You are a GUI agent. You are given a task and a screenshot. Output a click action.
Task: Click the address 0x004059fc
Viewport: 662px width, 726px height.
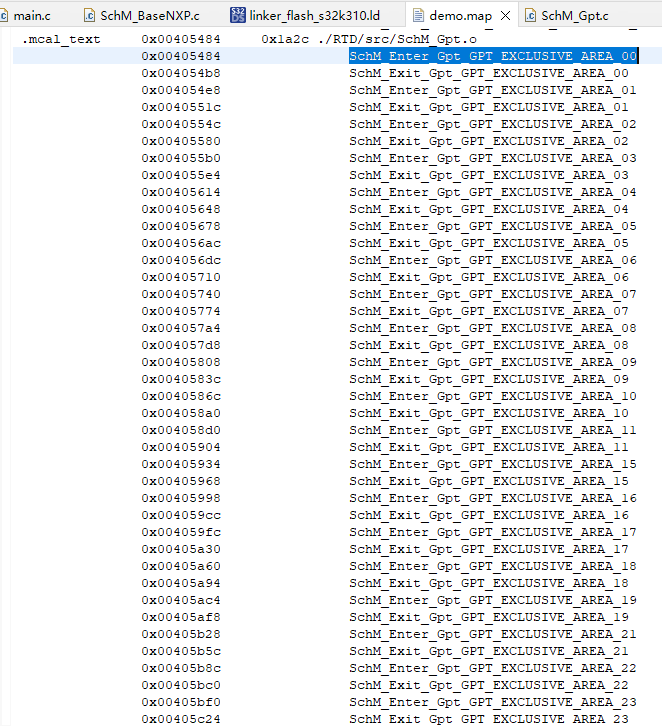pos(181,532)
